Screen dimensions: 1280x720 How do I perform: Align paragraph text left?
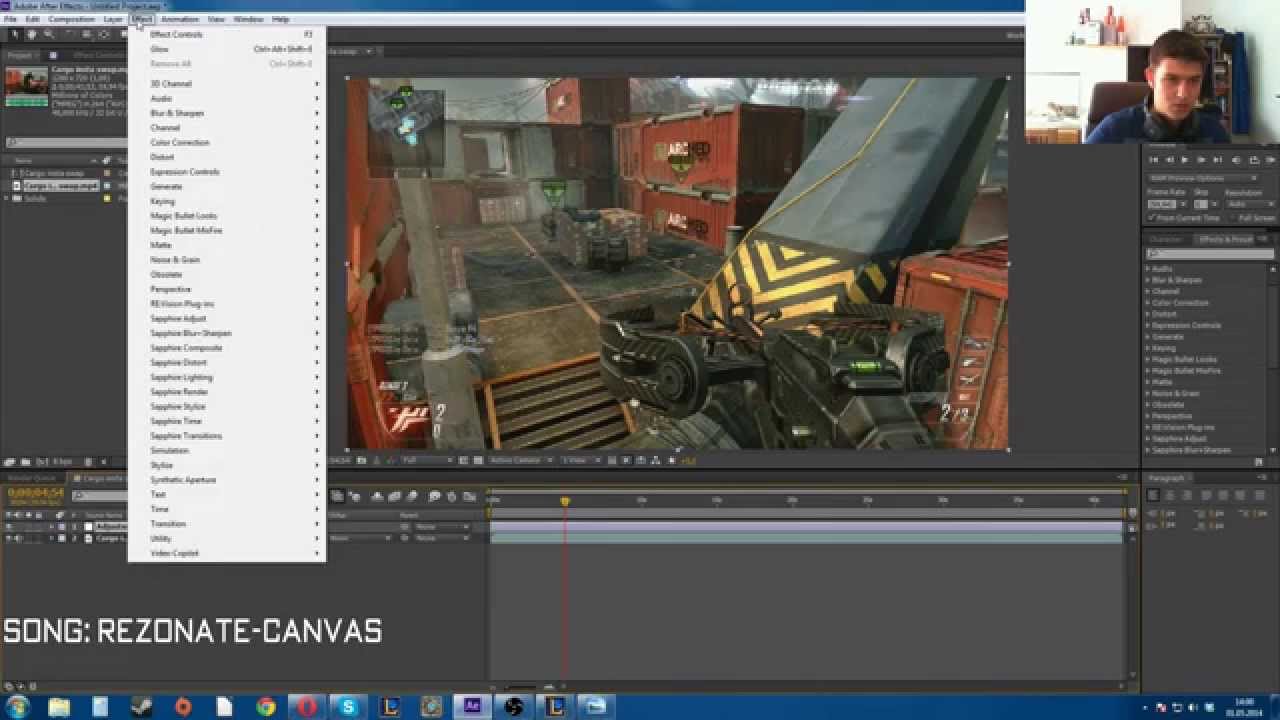coord(1153,495)
